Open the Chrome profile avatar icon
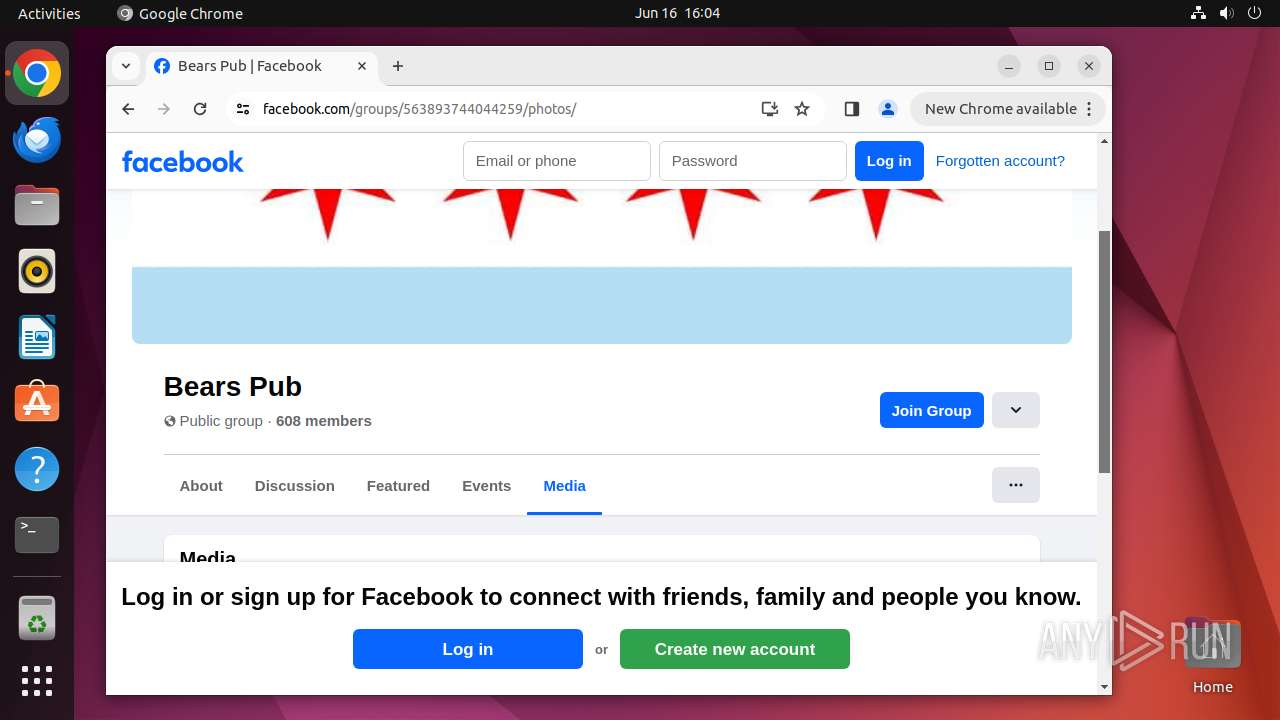 [x=887, y=109]
